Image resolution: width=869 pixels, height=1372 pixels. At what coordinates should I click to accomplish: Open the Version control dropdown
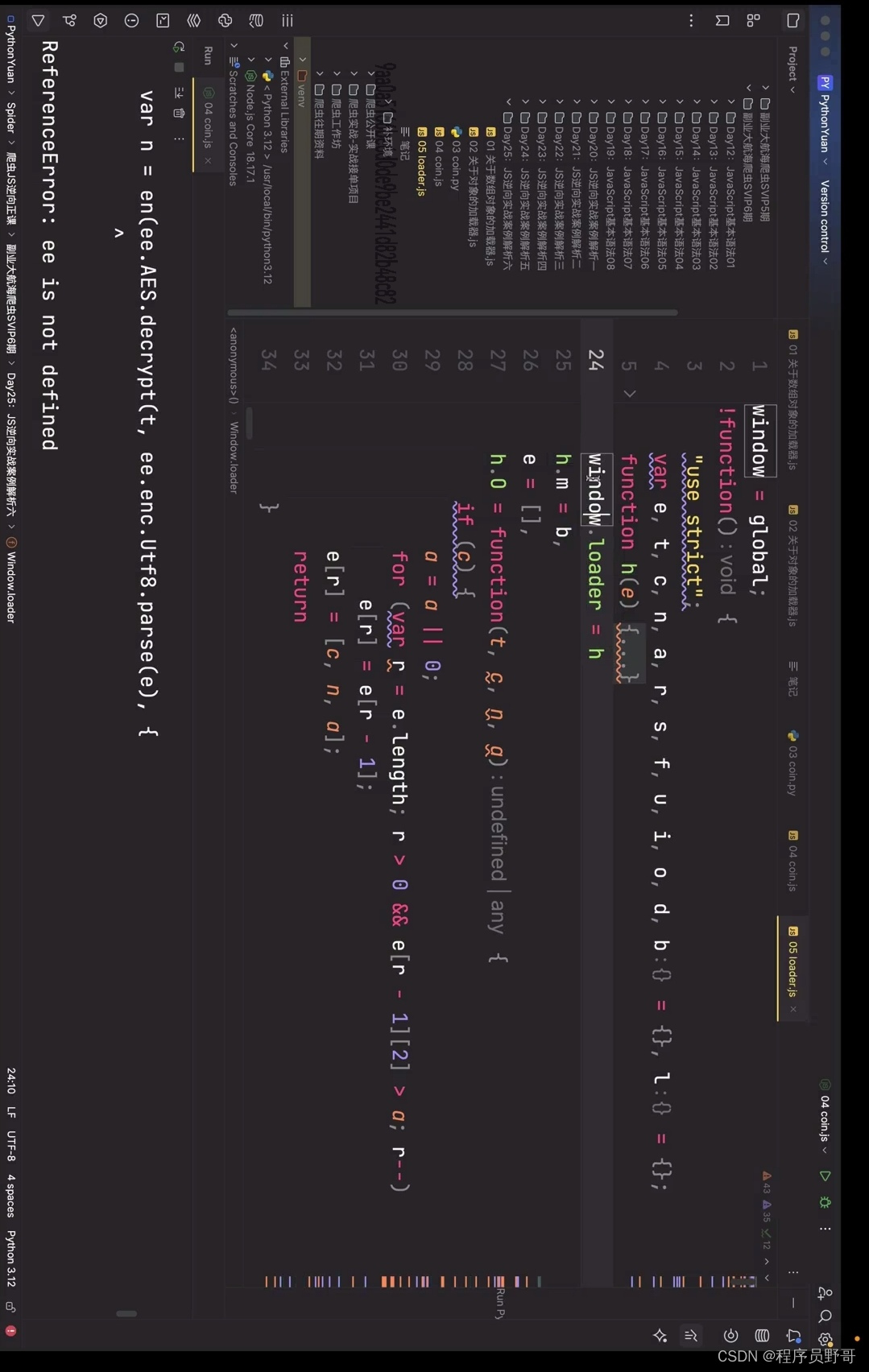click(825, 222)
